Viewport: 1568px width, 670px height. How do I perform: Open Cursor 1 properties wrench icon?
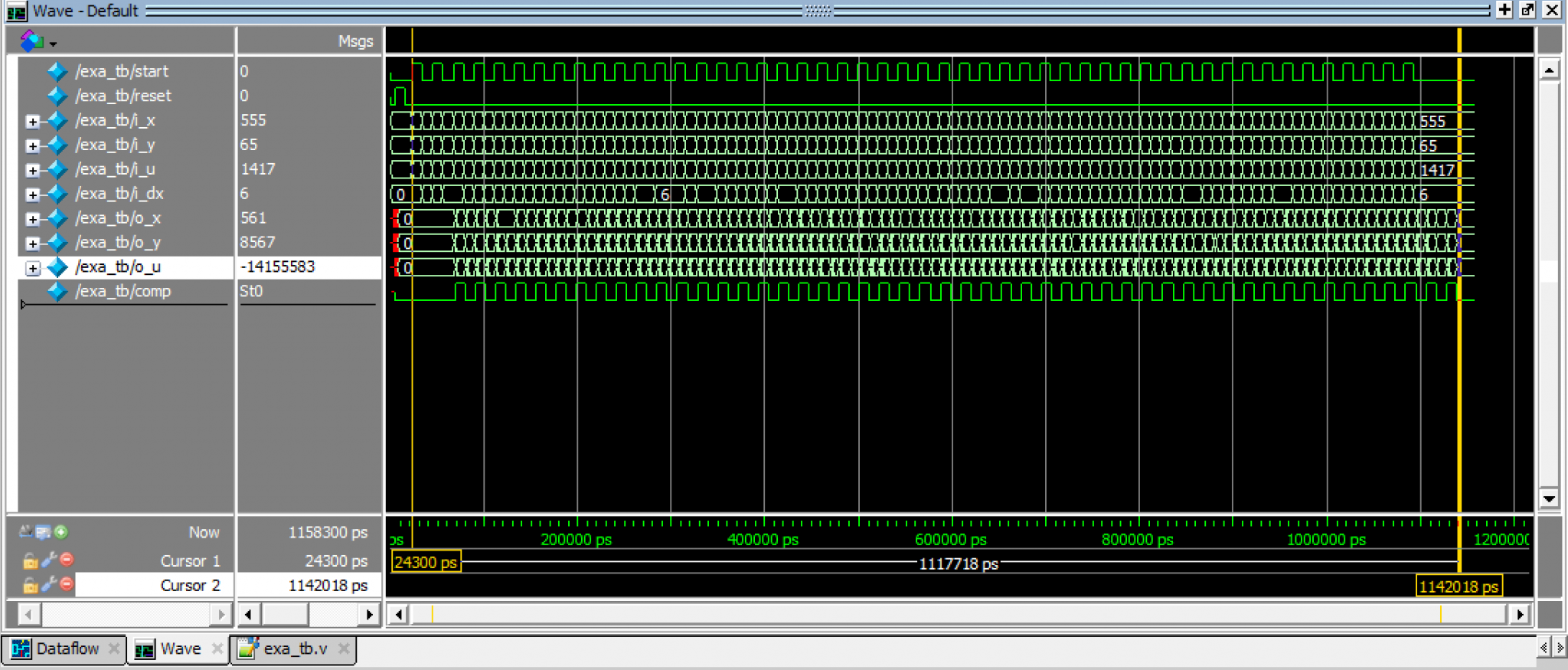[49, 560]
